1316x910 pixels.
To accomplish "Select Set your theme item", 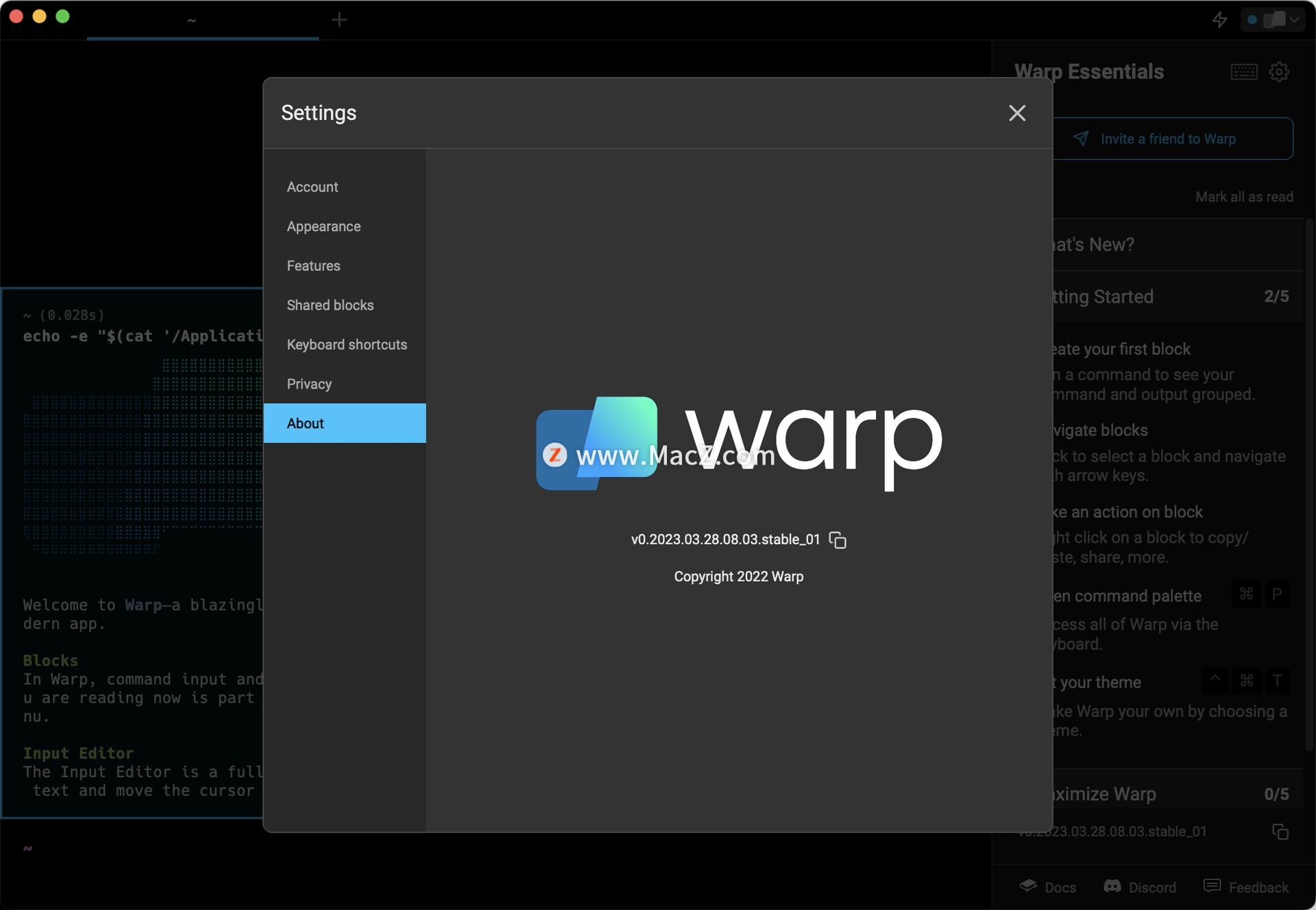I will click(1172, 706).
